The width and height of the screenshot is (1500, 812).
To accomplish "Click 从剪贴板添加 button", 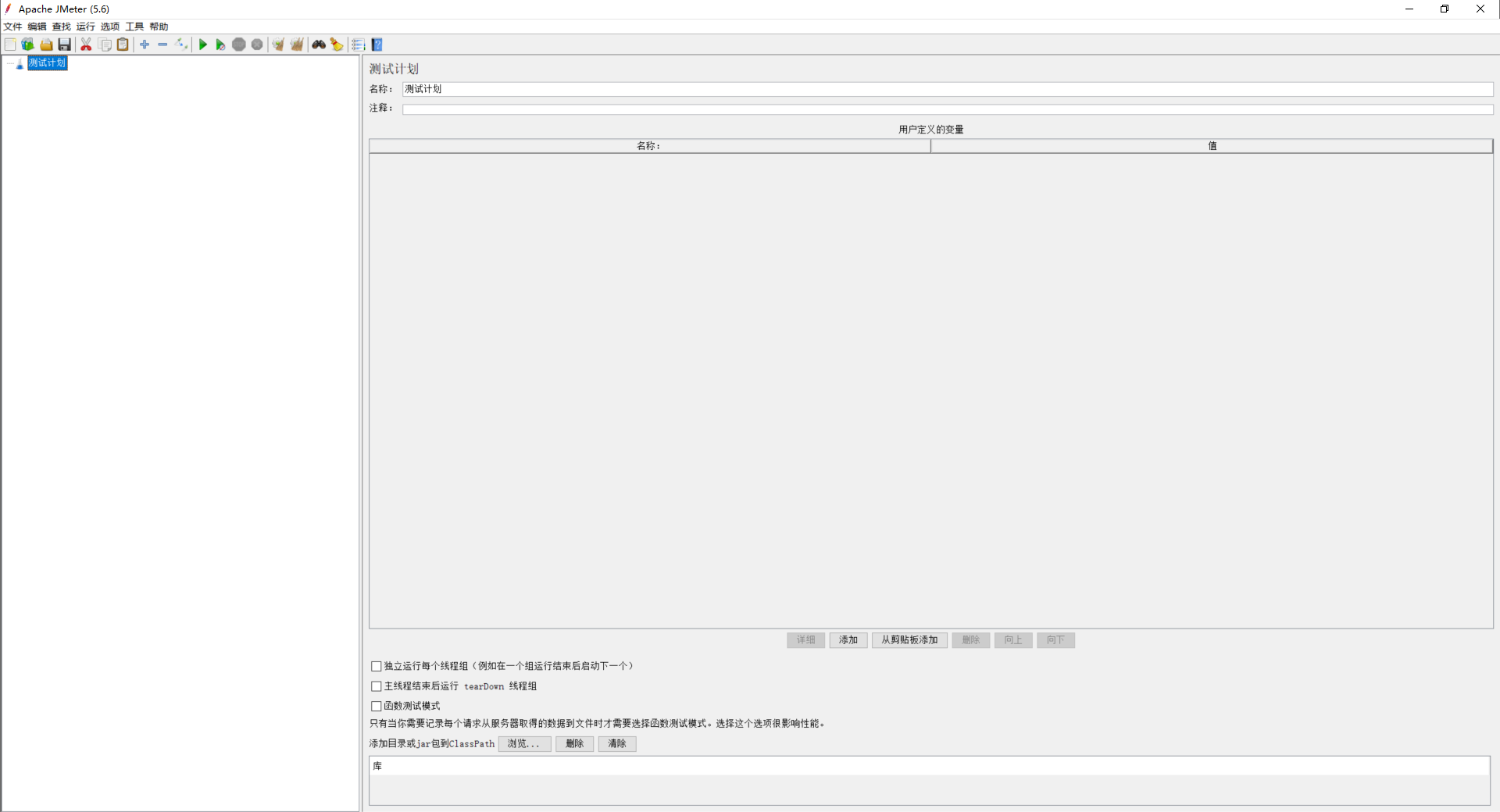I will click(909, 639).
